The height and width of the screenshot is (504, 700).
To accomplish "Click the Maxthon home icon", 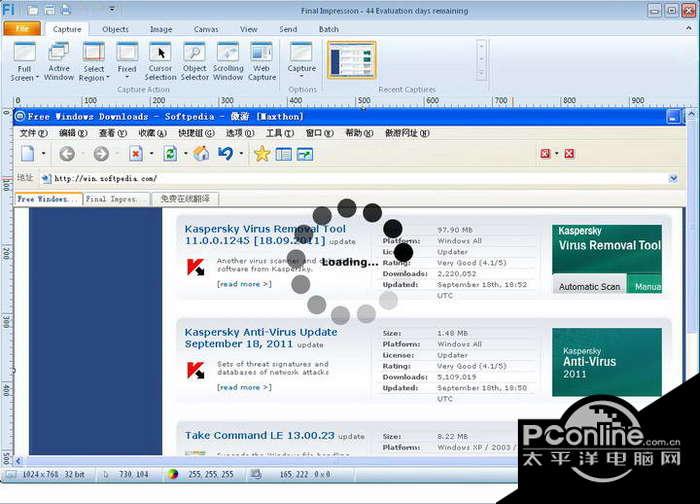I will pos(201,154).
